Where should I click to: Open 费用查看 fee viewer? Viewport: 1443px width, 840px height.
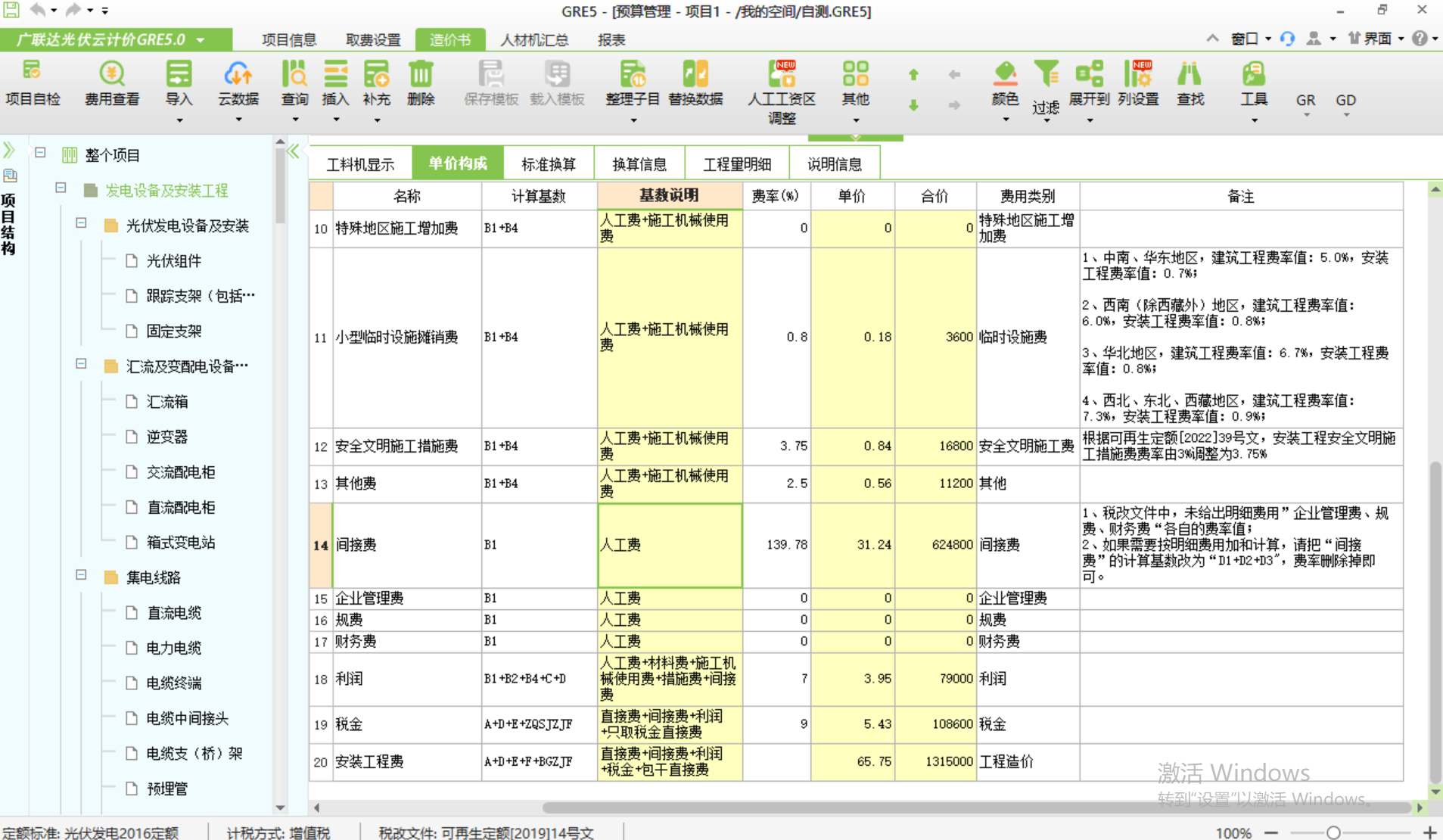[110, 83]
